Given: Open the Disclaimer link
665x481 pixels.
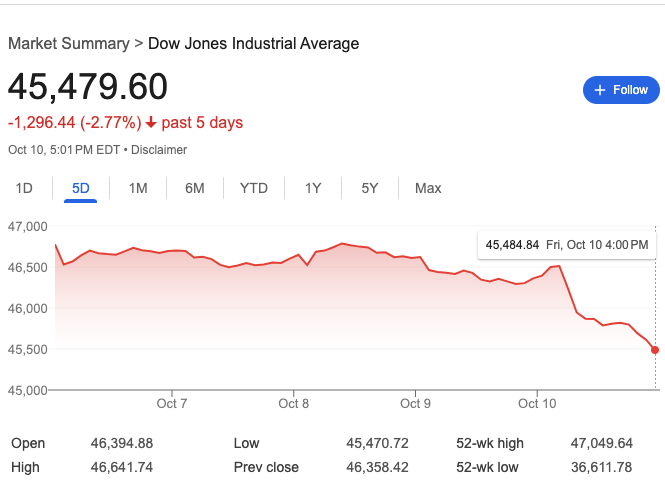Looking at the screenshot, I should pyautogui.click(x=161, y=150).
